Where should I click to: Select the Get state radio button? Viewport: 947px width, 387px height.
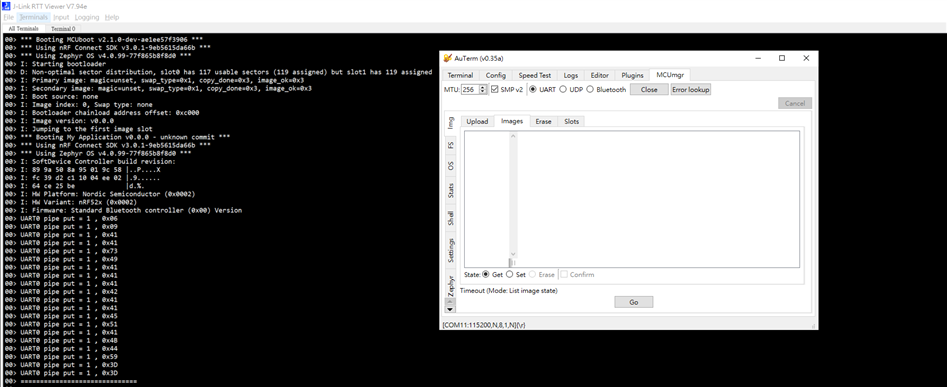click(x=486, y=274)
